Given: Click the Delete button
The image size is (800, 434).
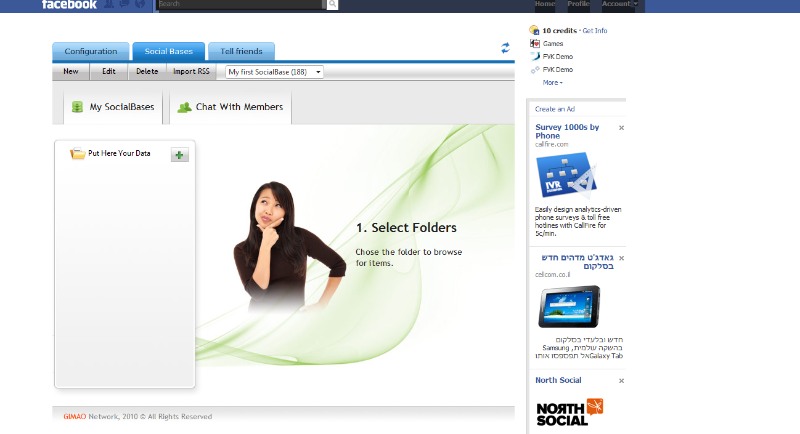Looking at the screenshot, I should (x=147, y=71).
